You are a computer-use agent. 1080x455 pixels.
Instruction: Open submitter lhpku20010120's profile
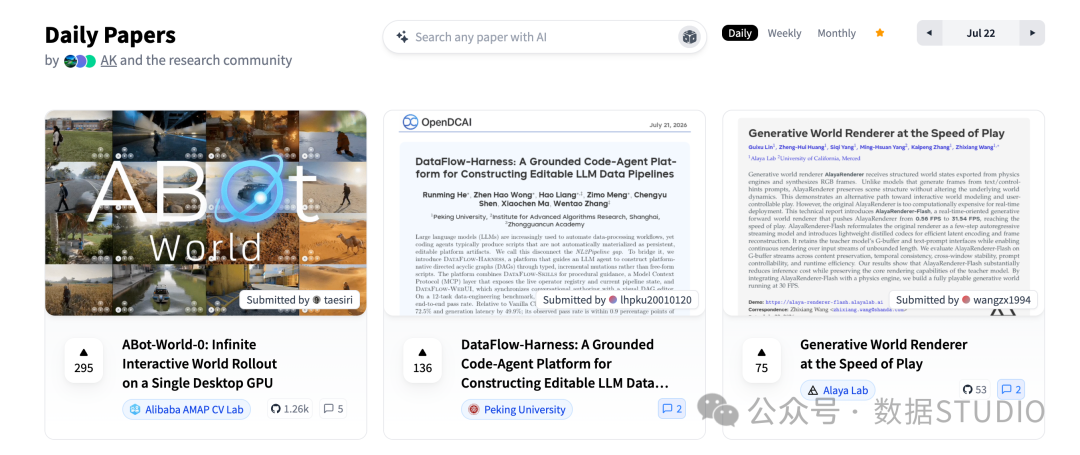(618, 299)
